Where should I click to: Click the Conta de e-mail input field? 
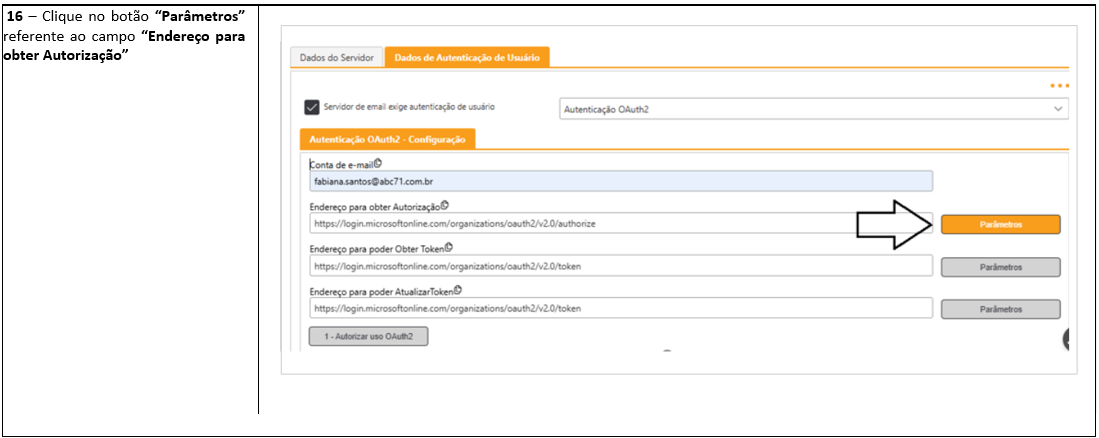pos(620,182)
